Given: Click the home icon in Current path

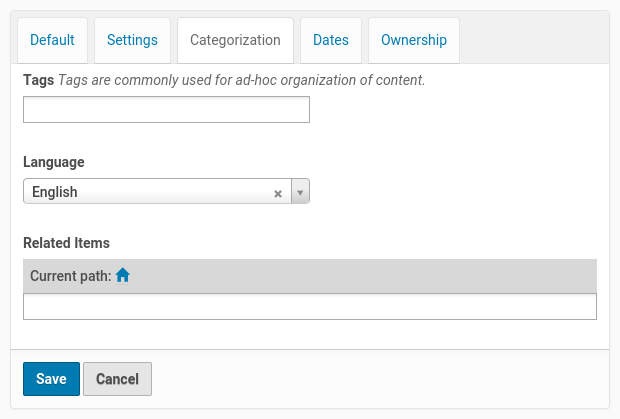Looking at the screenshot, I should [x=123, y=276].
